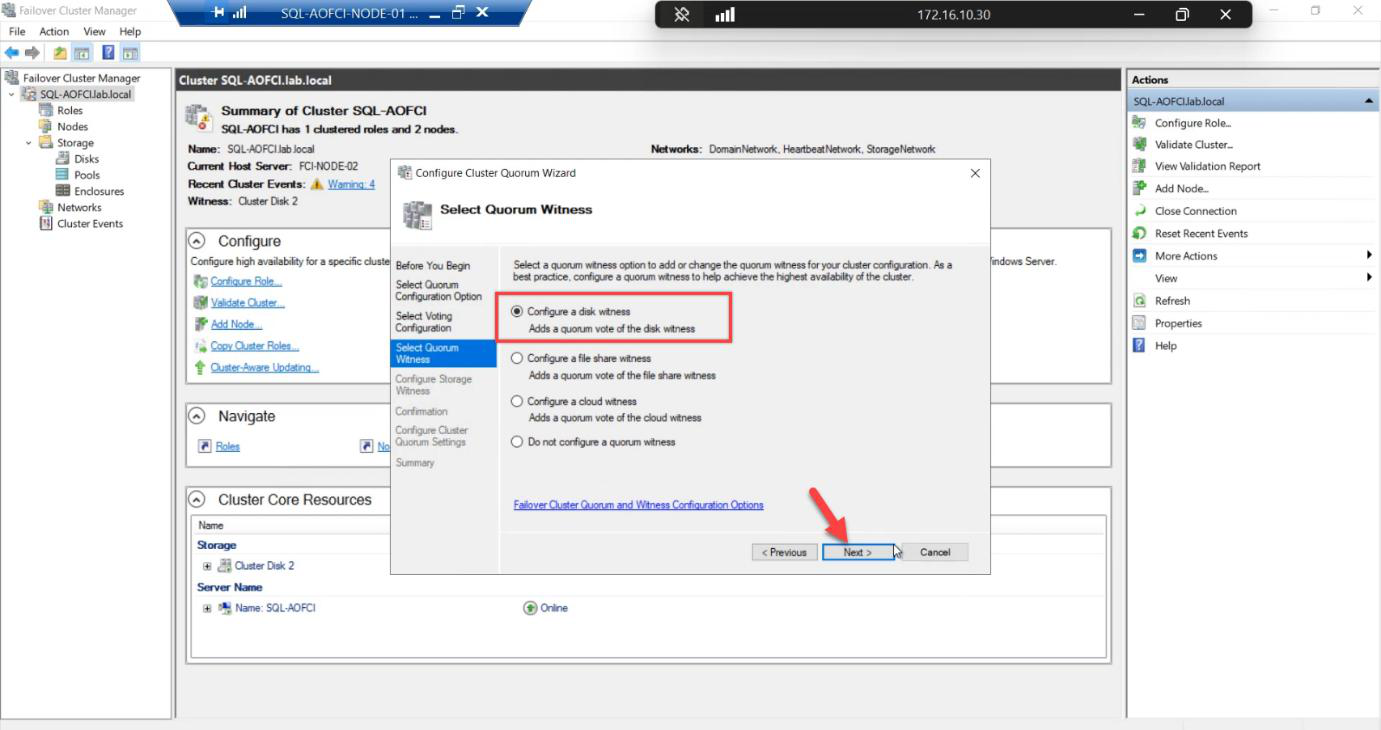Viewport: 1381px width, 730px height.
Task: Expand Name: SQL-AOFCI server name resource
Action: click(207, 608)
